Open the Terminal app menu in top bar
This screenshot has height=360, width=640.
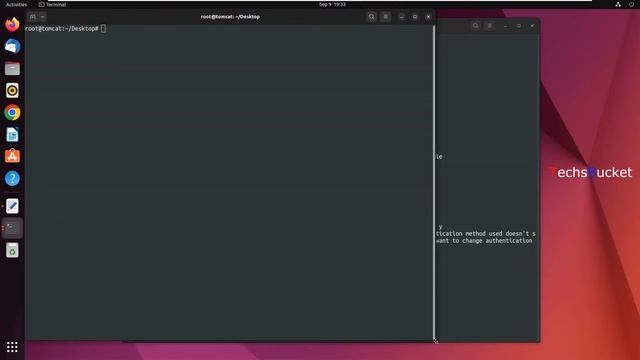point(52,4)
